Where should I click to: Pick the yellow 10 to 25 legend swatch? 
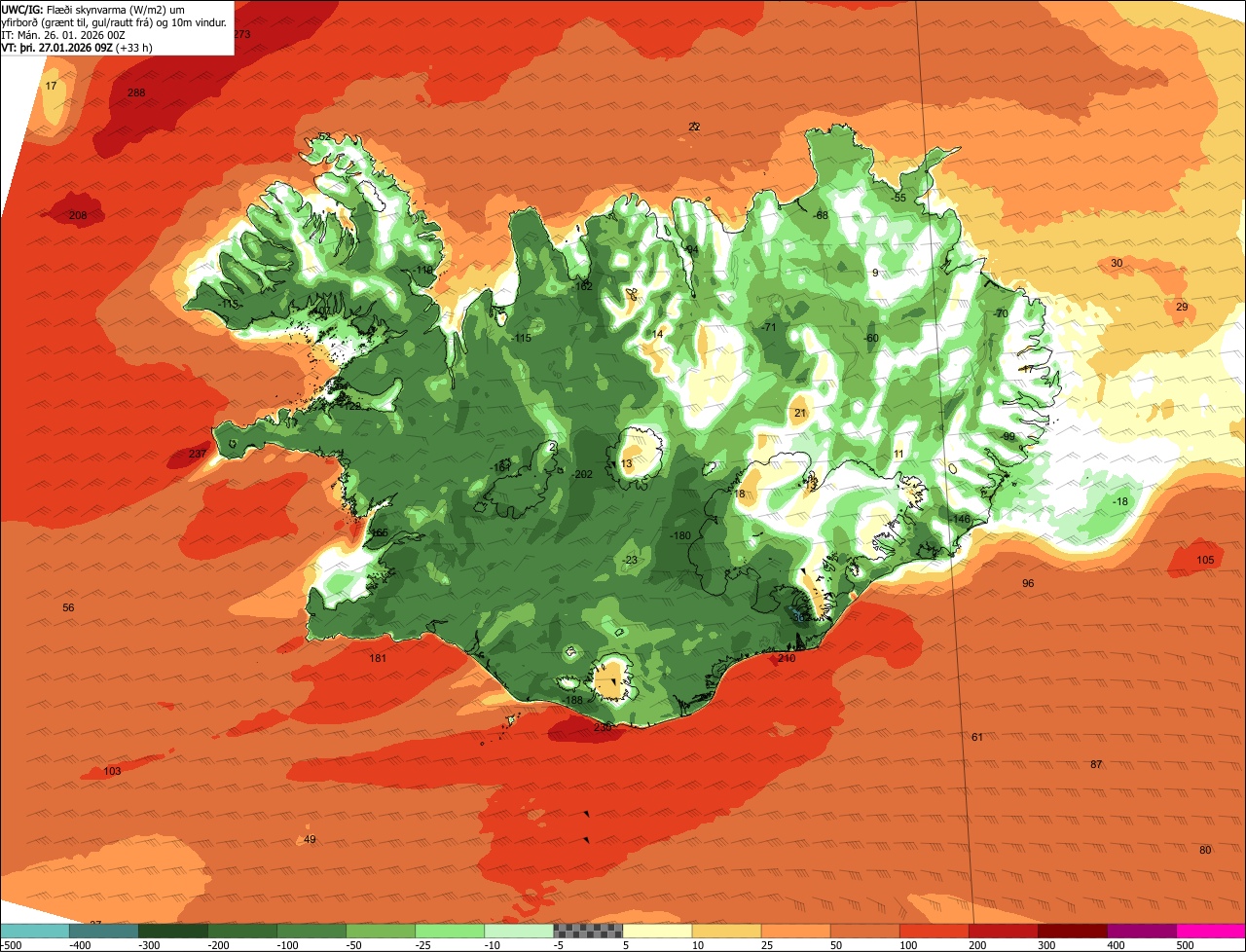[726, 931]
